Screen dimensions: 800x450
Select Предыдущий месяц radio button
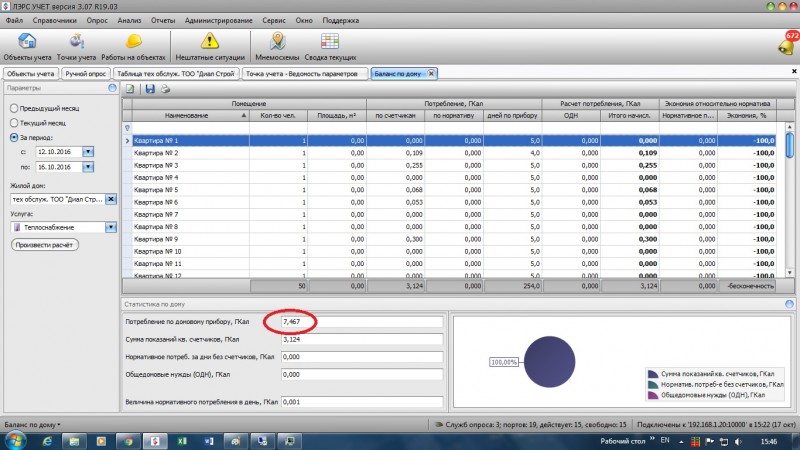click(x=14, y=108)
